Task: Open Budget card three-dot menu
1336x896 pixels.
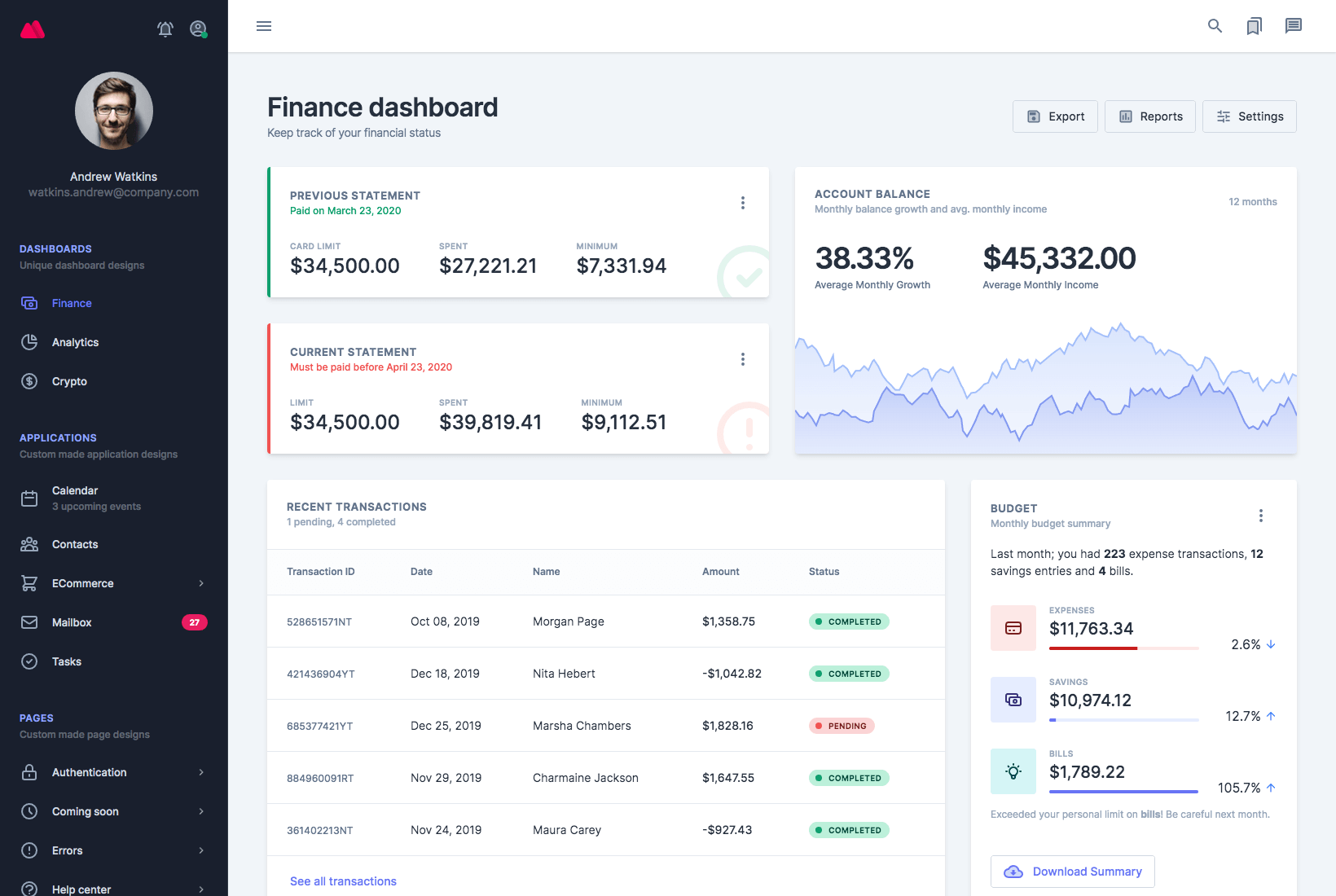Action: 1260,516
